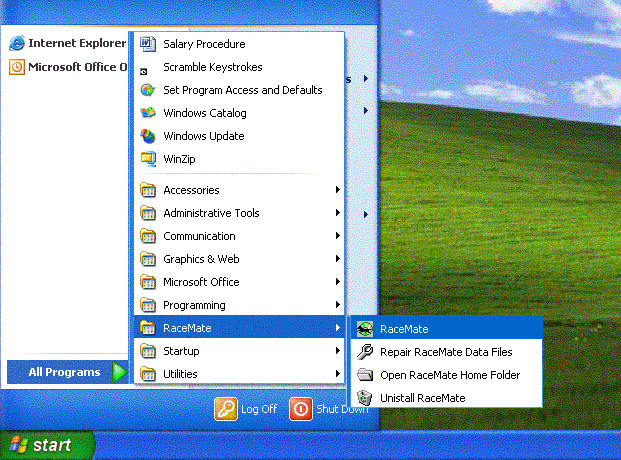Click the Windows Catalog icon
Viewport: 621px width, 460px height.
pos(148,113)
